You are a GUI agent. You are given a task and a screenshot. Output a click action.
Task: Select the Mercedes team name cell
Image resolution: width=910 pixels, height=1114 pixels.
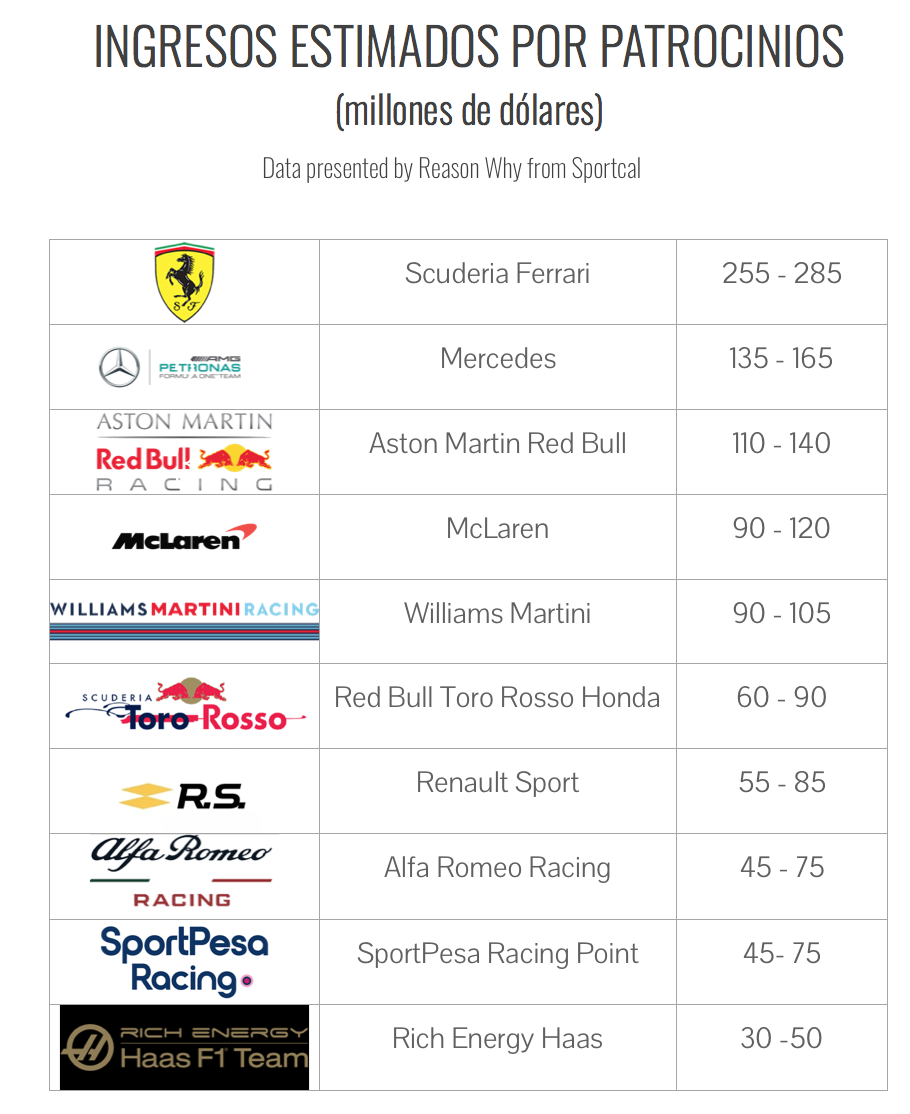pos(498,367)
